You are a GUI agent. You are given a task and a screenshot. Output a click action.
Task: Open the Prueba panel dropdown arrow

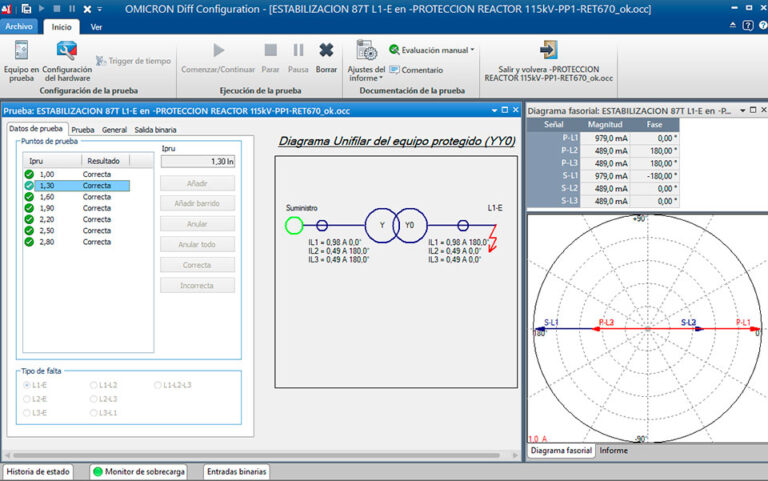(x=494, y=111)
